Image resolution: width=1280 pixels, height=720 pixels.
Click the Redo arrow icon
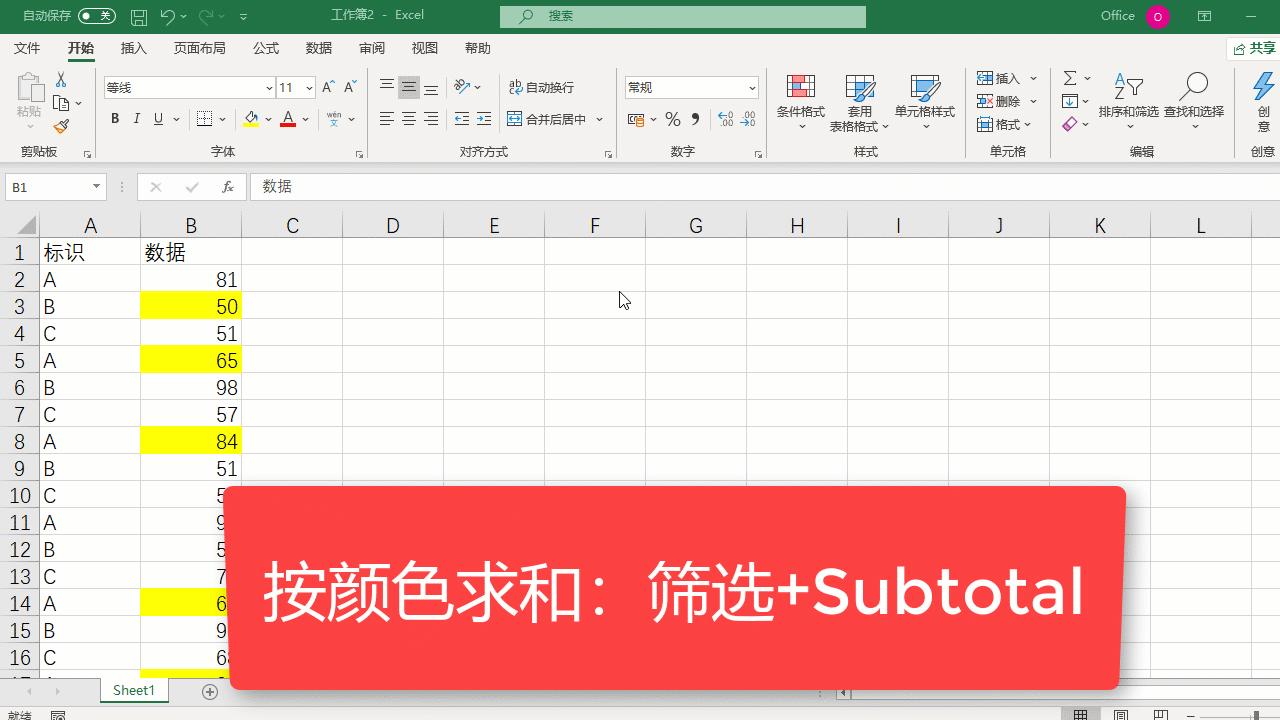[206, 16]
